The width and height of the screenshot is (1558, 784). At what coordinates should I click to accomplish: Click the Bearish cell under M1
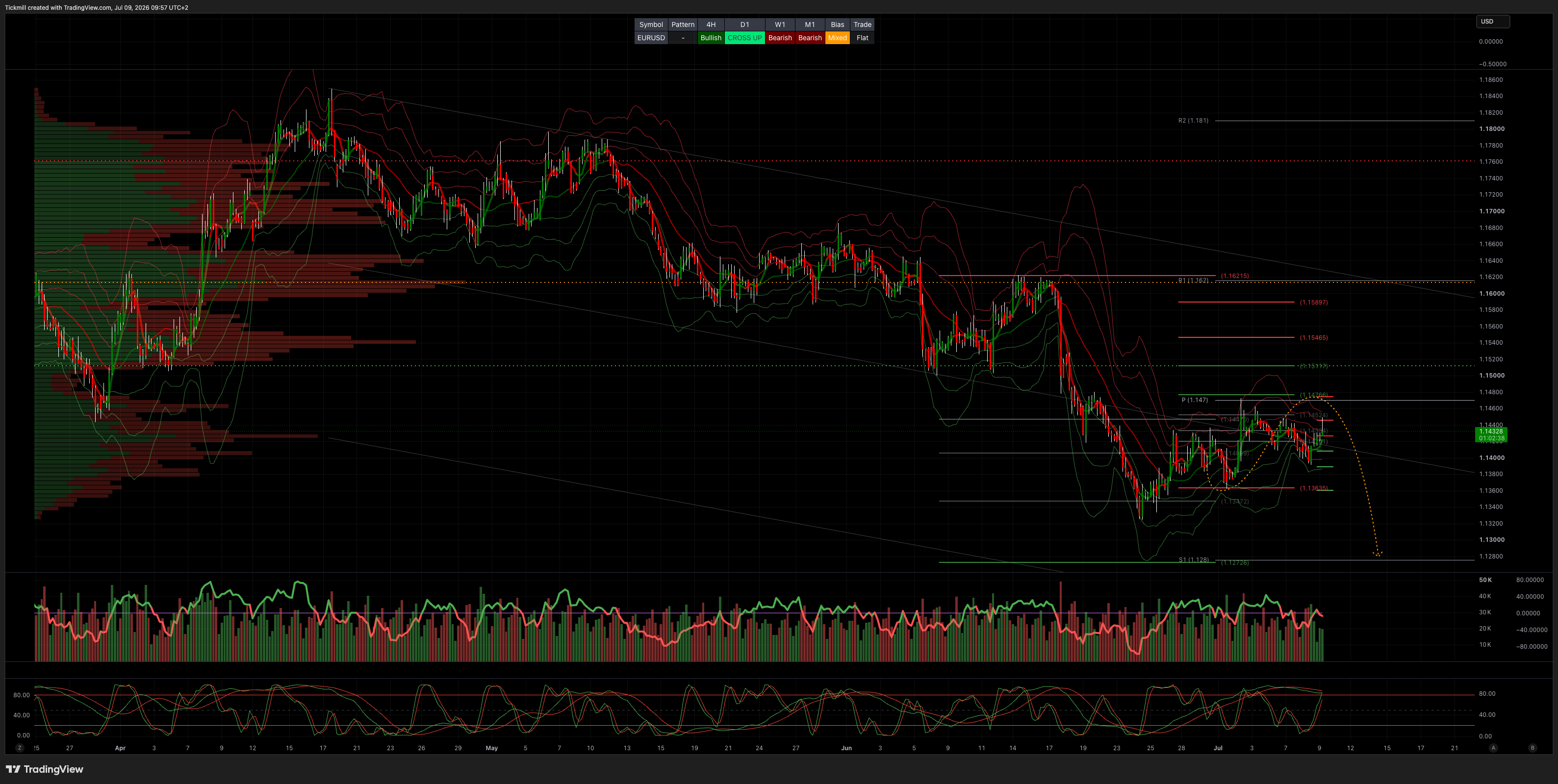point(810,38)
